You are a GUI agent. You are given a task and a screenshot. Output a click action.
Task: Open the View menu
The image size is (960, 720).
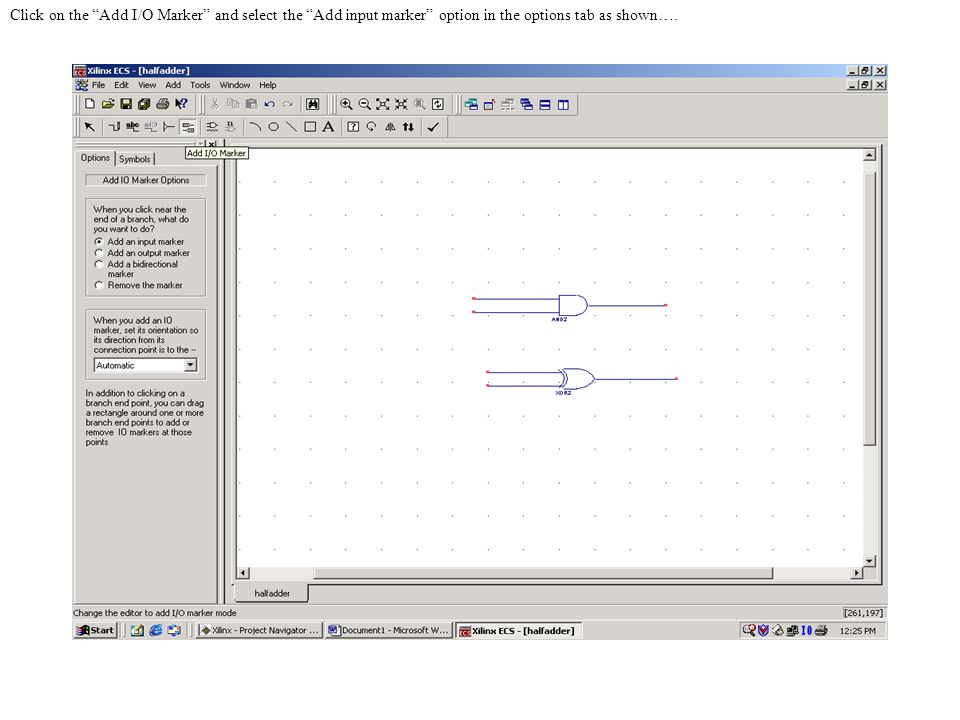[147, 85]
